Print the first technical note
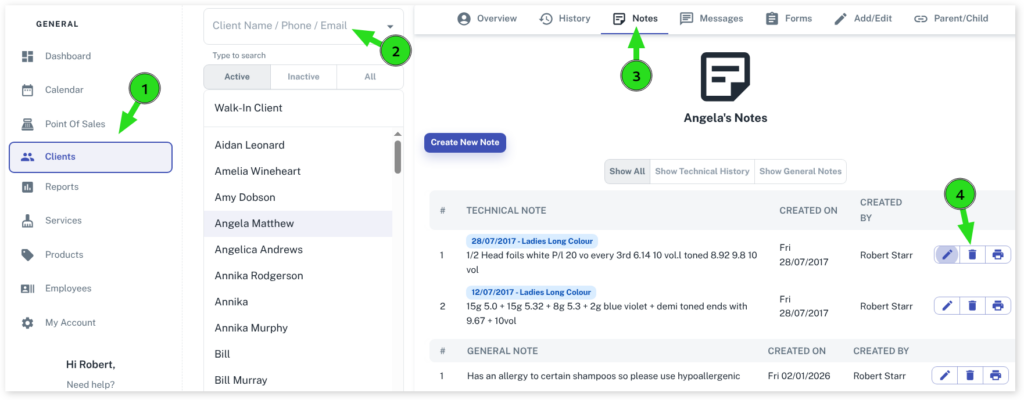 coord(997,255)
